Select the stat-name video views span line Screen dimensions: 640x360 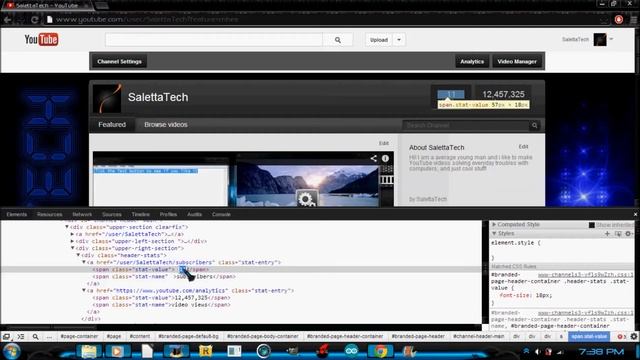[x=161, y=305]
